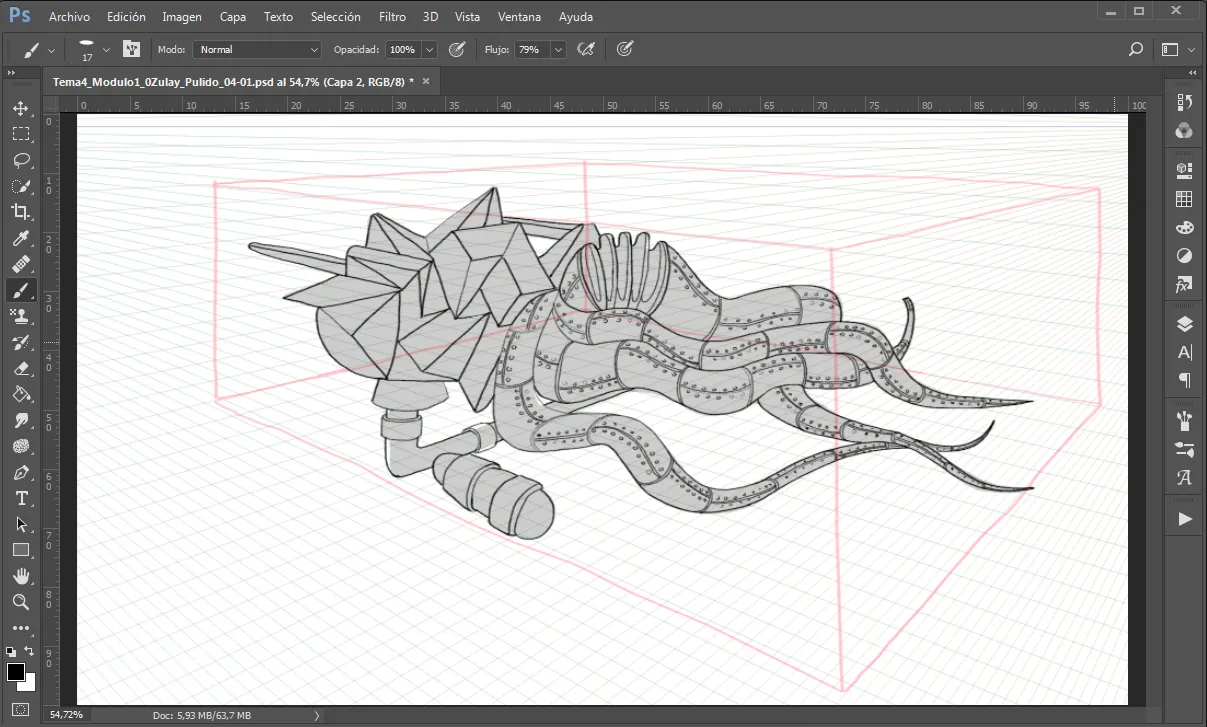Open the Swatches grid panel icon
Viewport: 1207px width, 727px height.
pyautogui.click(x=1185, y=199)
